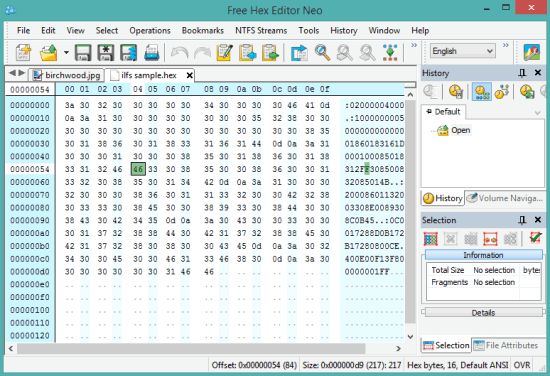550x376 pixels.
Task: Expand main toolbar overflow chevron
Action: (414, 45)
